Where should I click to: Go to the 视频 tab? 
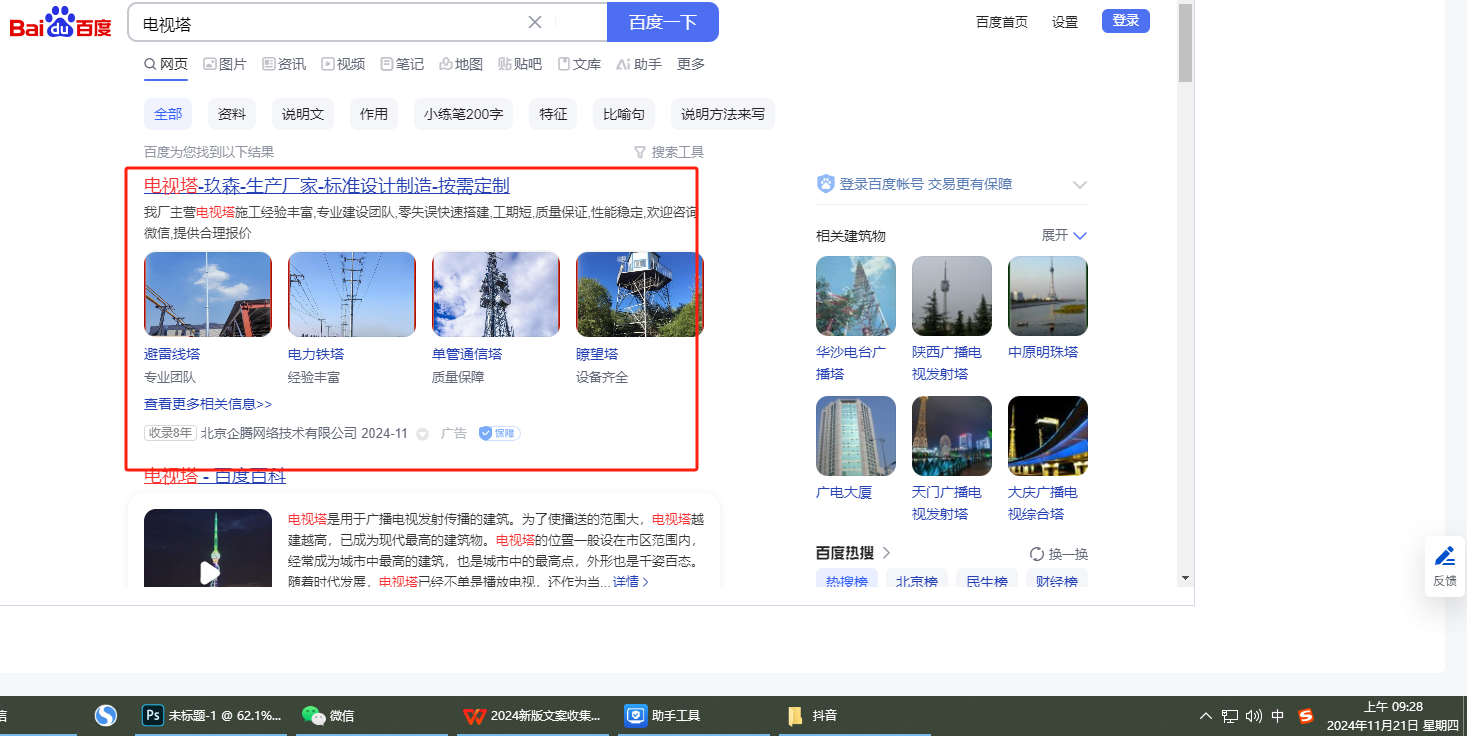(x=343, y=64)
